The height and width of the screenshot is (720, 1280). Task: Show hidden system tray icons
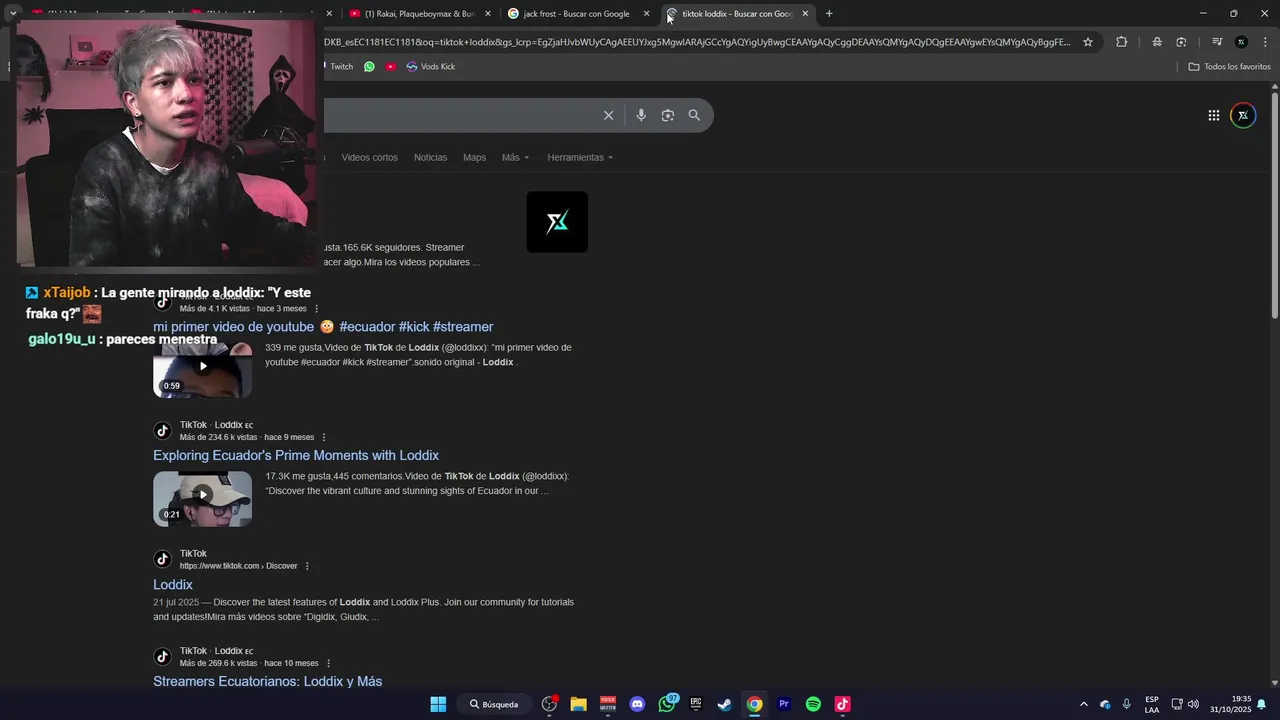pyautogui.click(x=1083, y=704)
